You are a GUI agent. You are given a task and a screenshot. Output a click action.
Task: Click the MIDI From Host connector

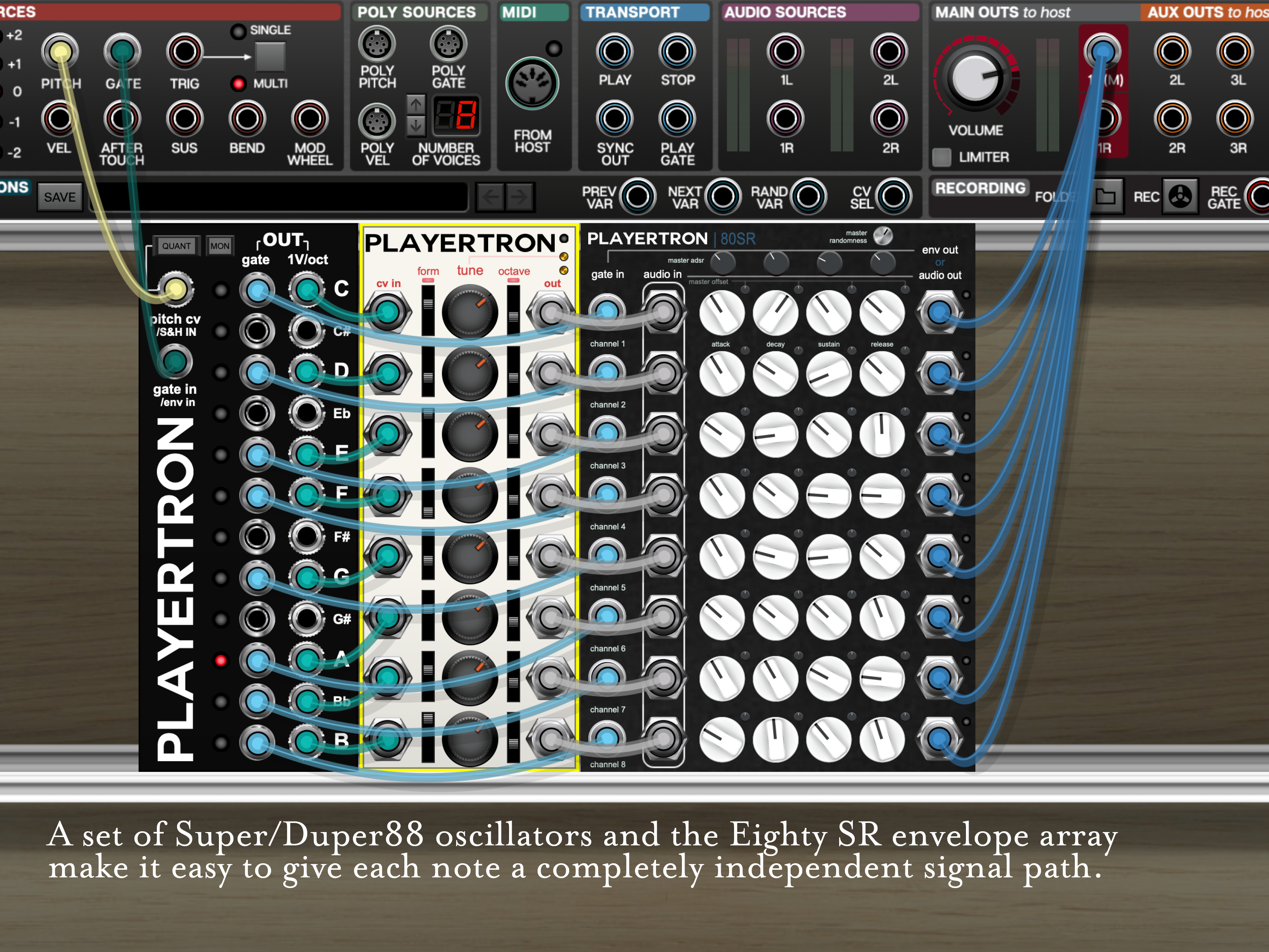[x=532, y=84]
